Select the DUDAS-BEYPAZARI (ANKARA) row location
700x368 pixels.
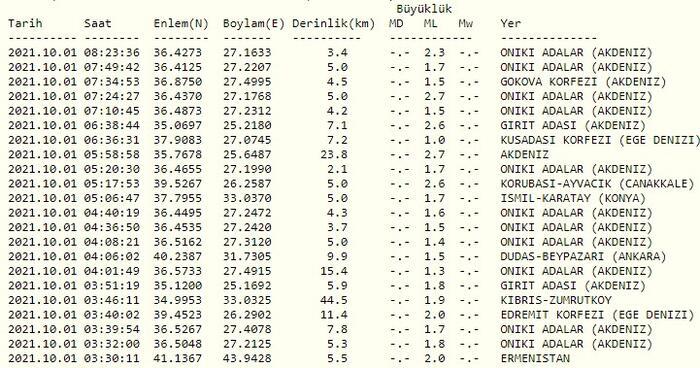pyautogui.click(x=583, y=257)
